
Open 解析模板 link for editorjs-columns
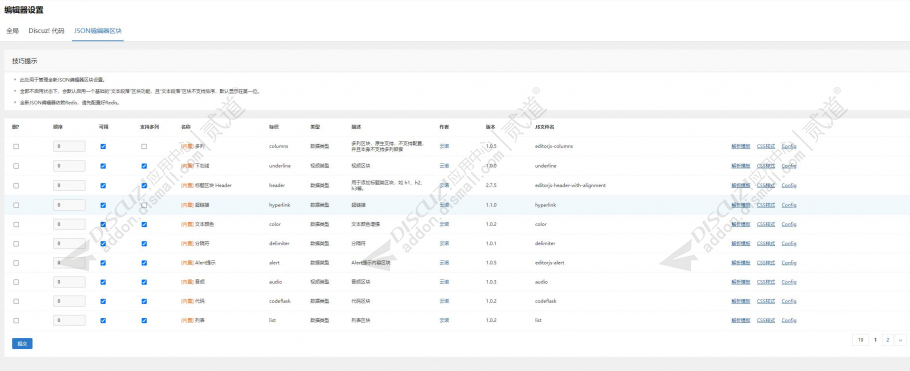(x=741, y=146)
